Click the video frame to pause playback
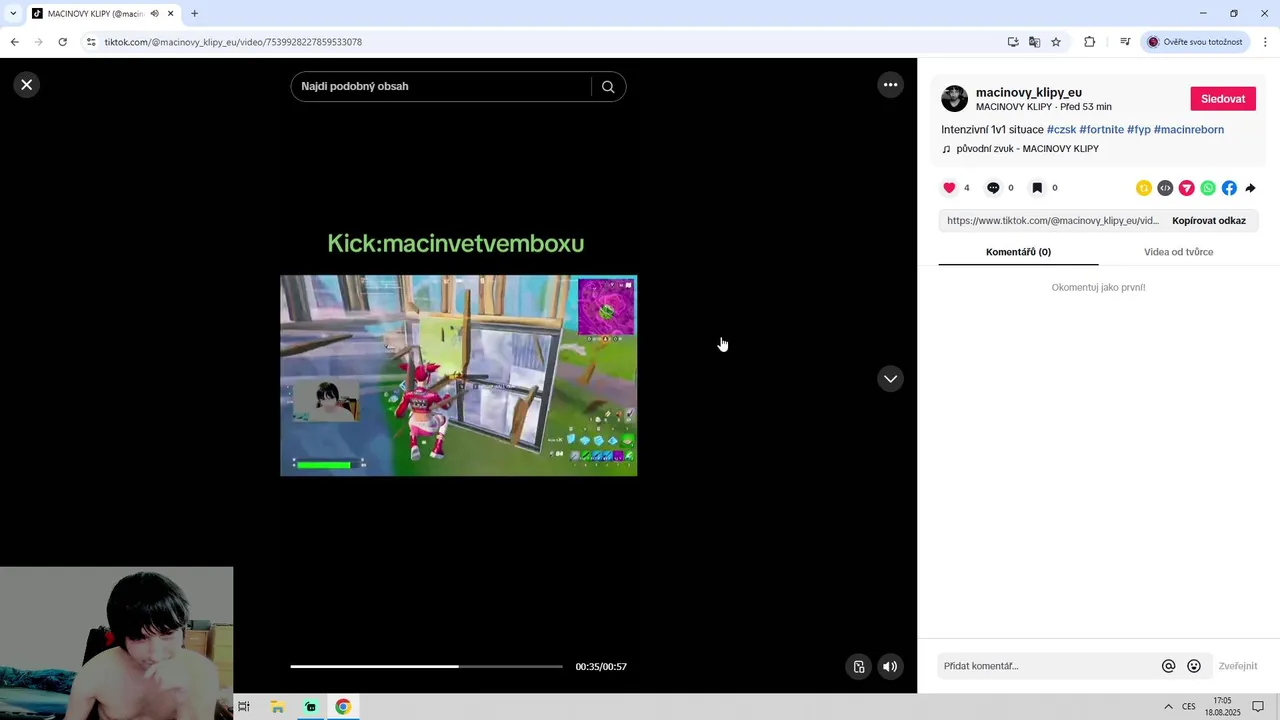Viewport: 1280px width, 720px height. point(458,375)
